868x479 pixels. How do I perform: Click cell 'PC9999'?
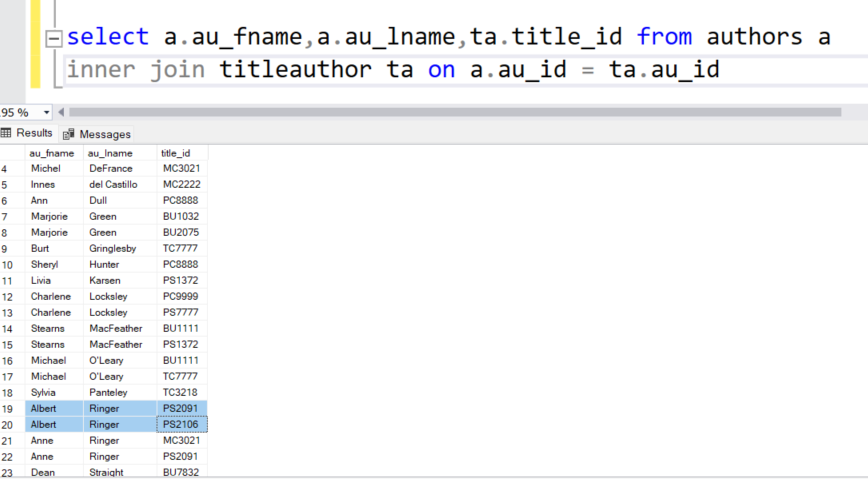point(182,297)
